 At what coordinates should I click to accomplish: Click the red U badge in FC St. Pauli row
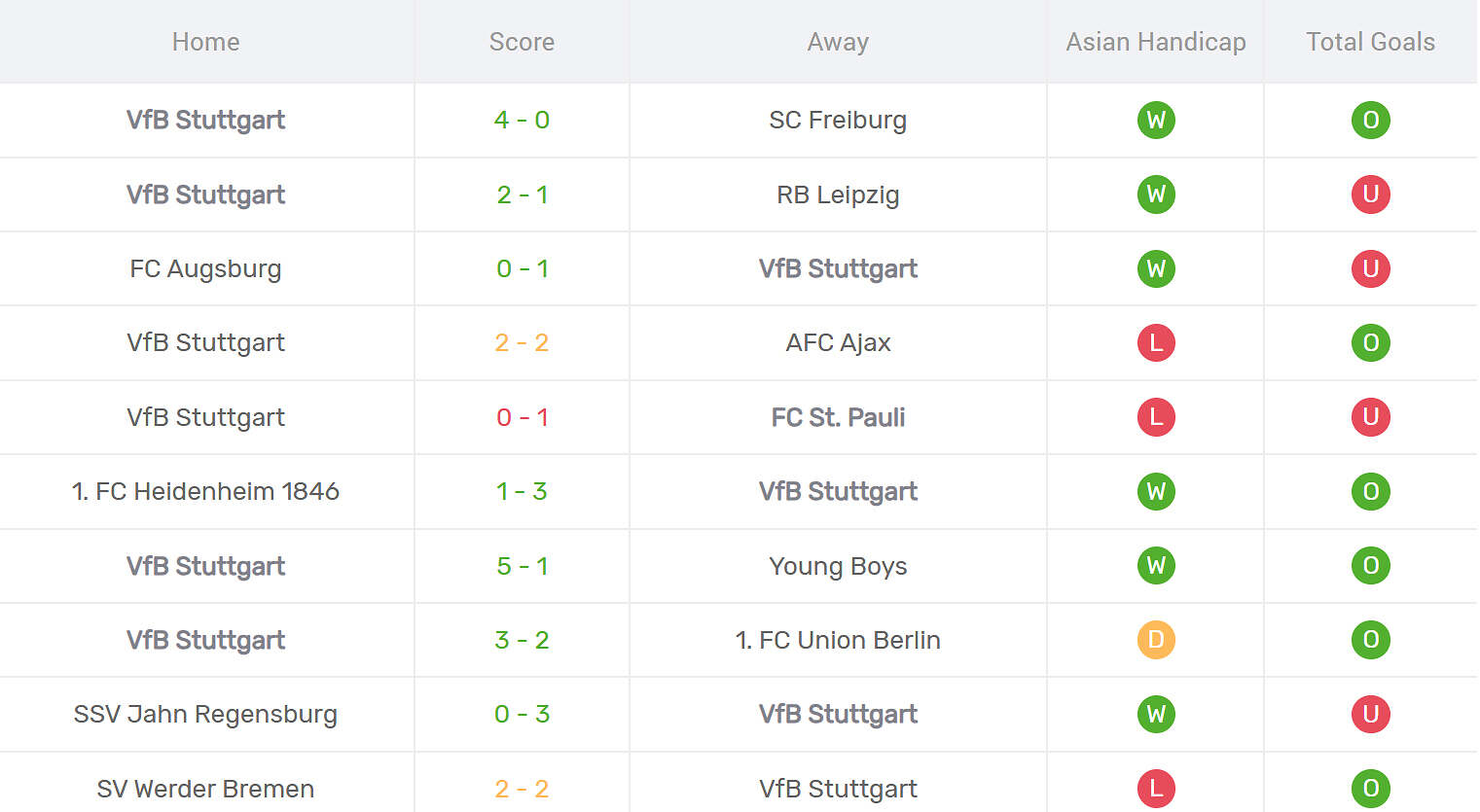[x=1370, y=417]
